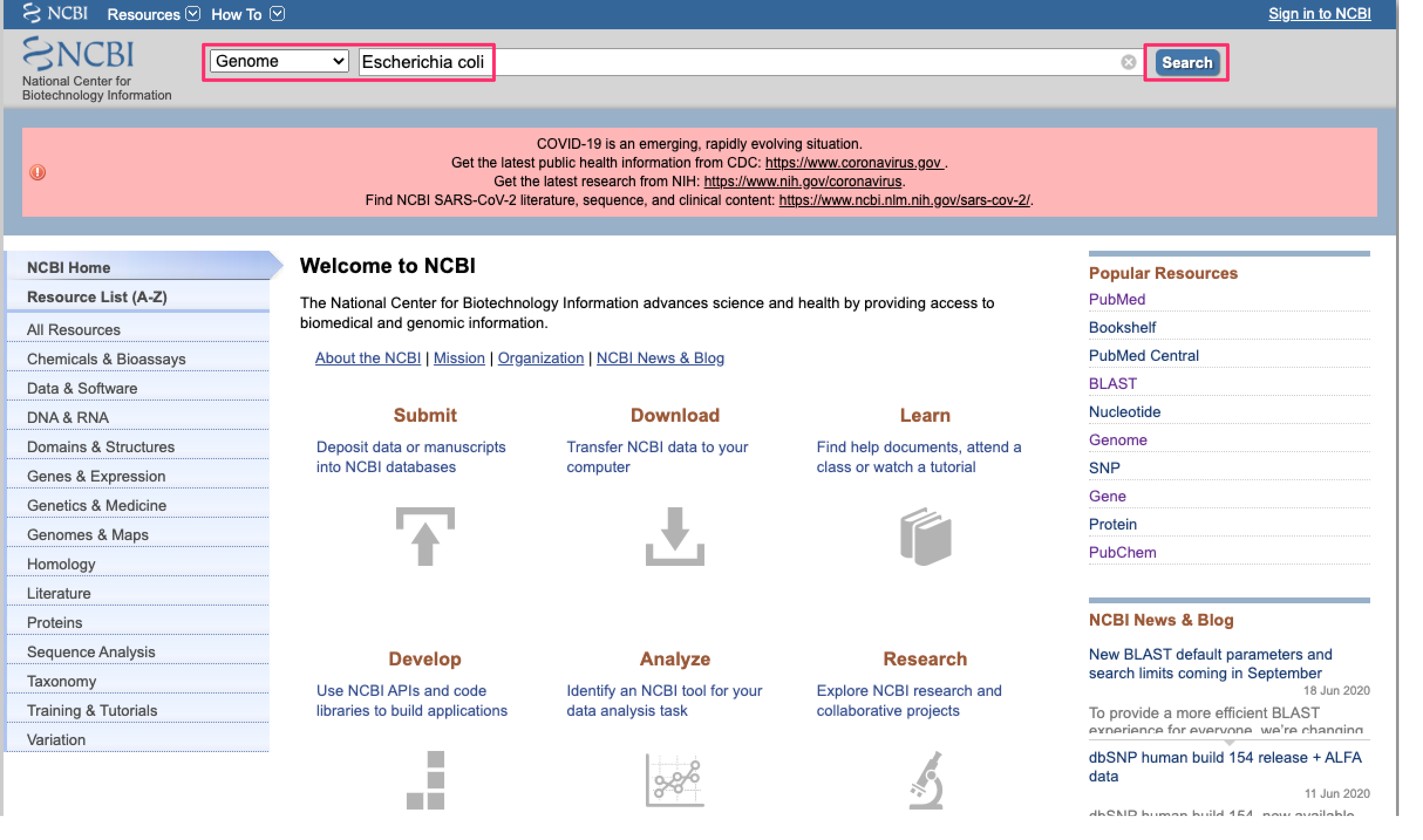Sign in to NCBI
The height and width of the screenshot is (840, 1423).
click(x=1319, y=14)
